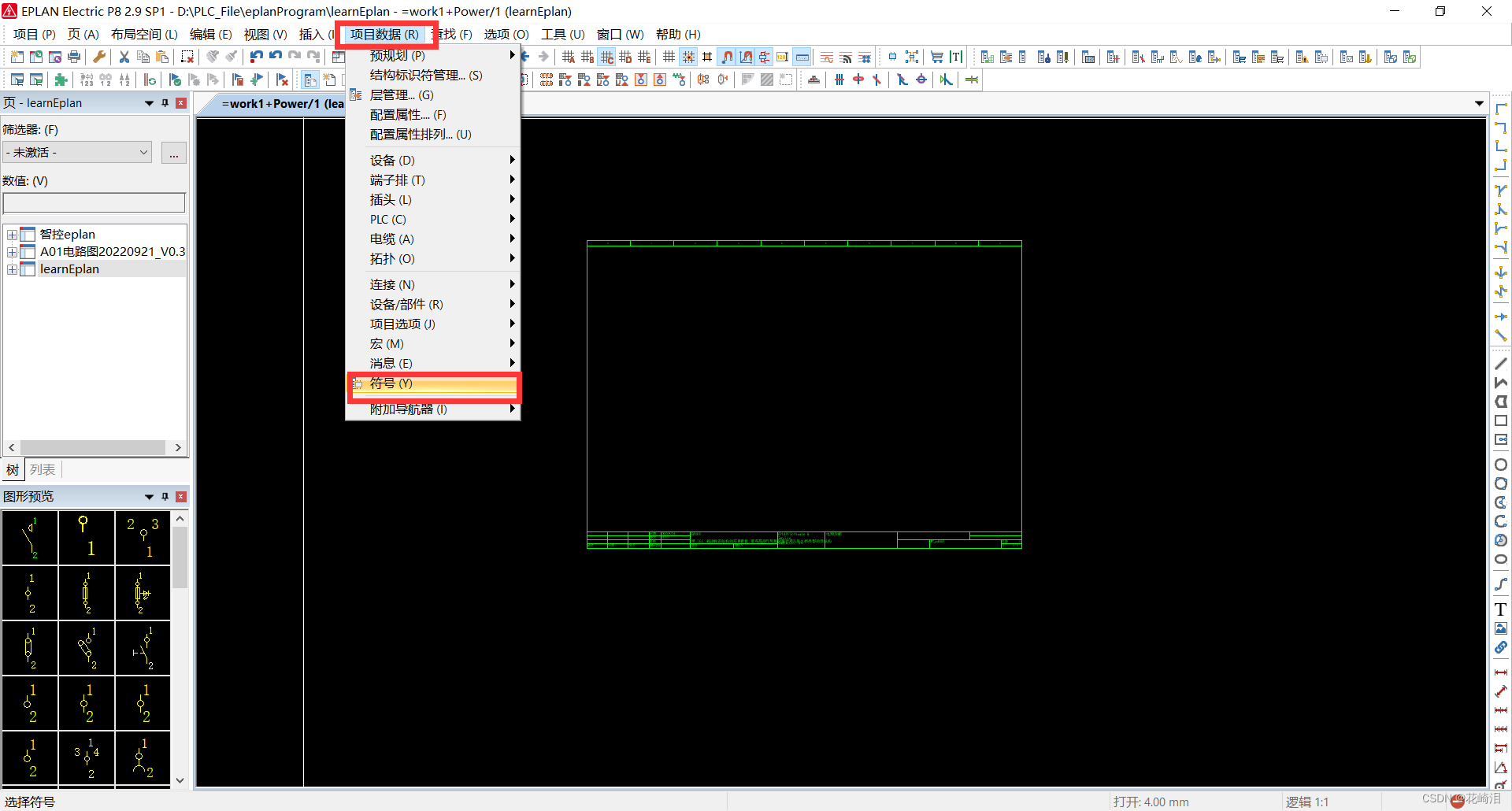Image resolution: width=1512 pixels, height=811 pixels.
Task: Switch to =work1+Power/1 document tab
Action: coord(283,104)
